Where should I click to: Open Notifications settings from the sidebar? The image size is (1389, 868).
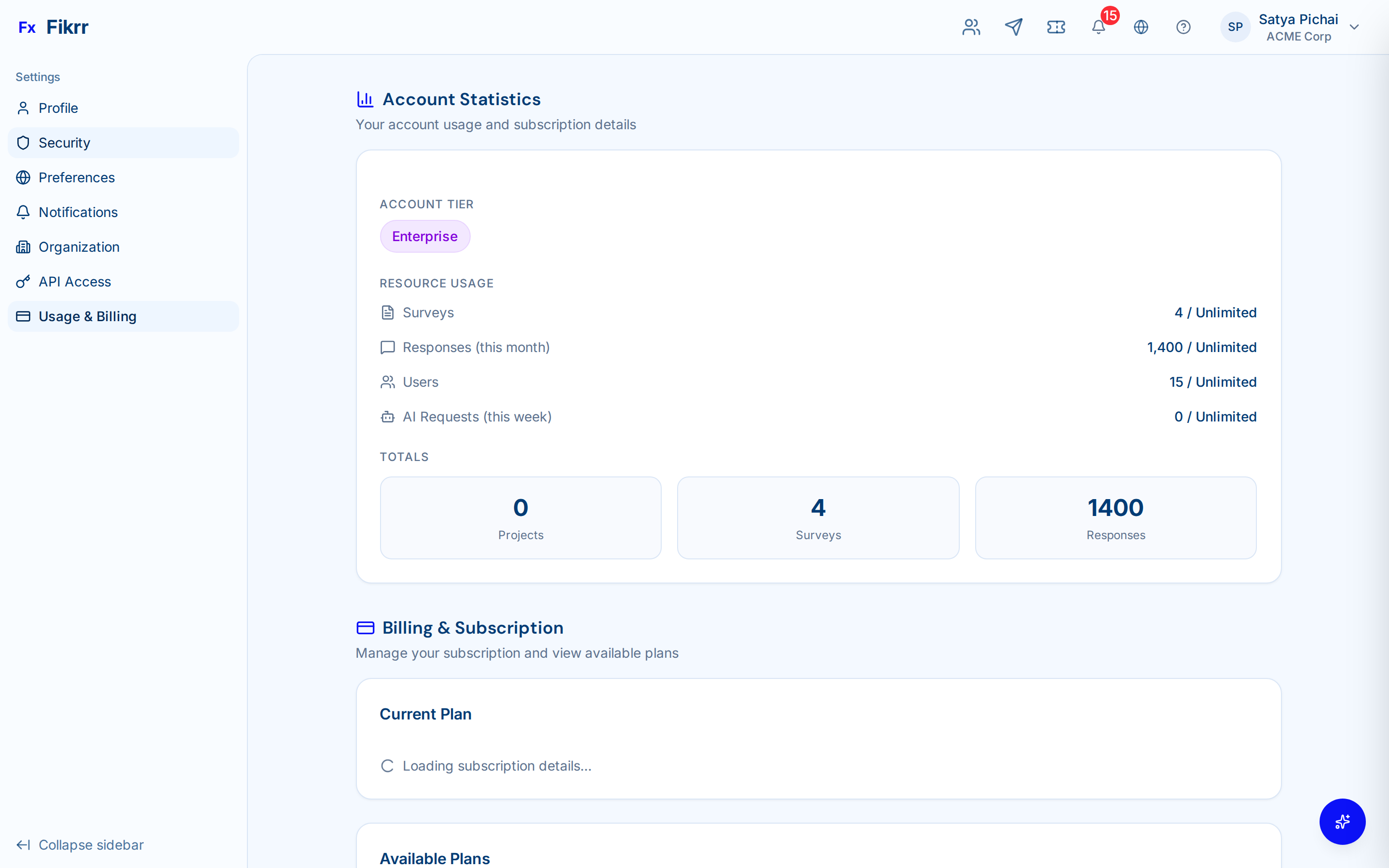(x=78, y=212)
